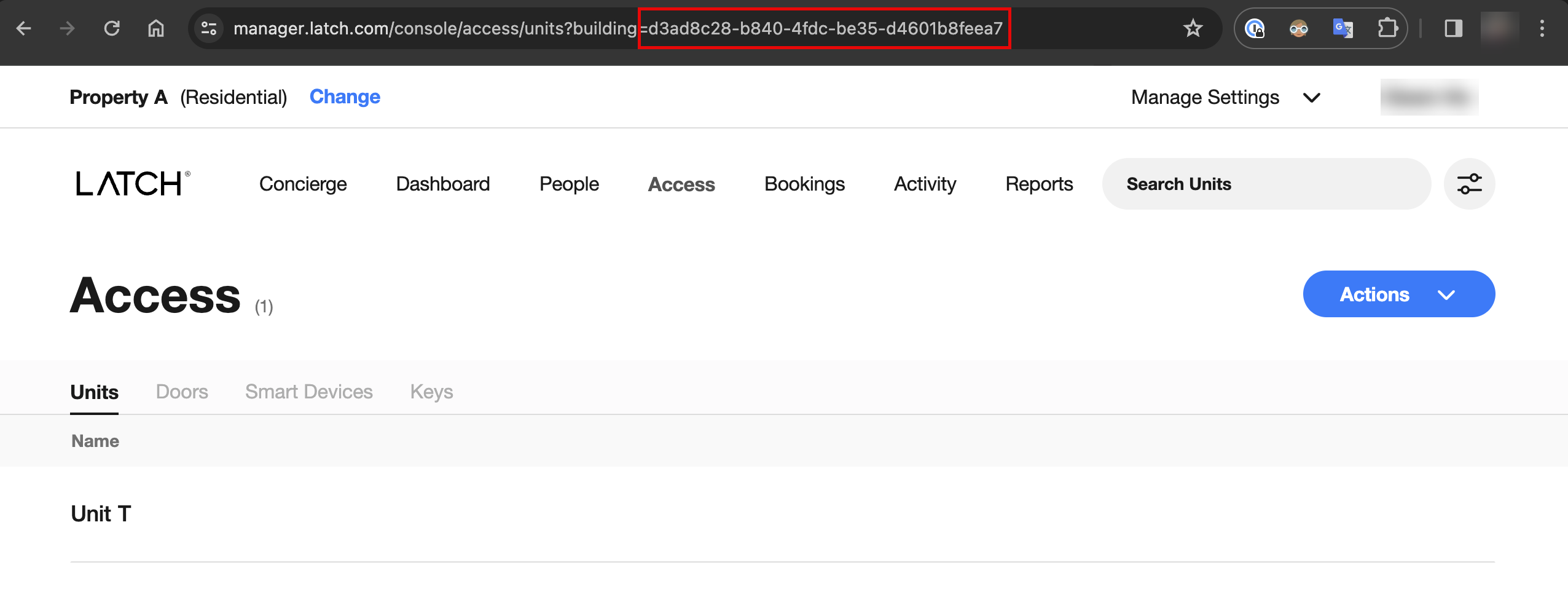Click the browser back arrow
Viewport: 1568px width, 589px height.
[x=24, y=28]
